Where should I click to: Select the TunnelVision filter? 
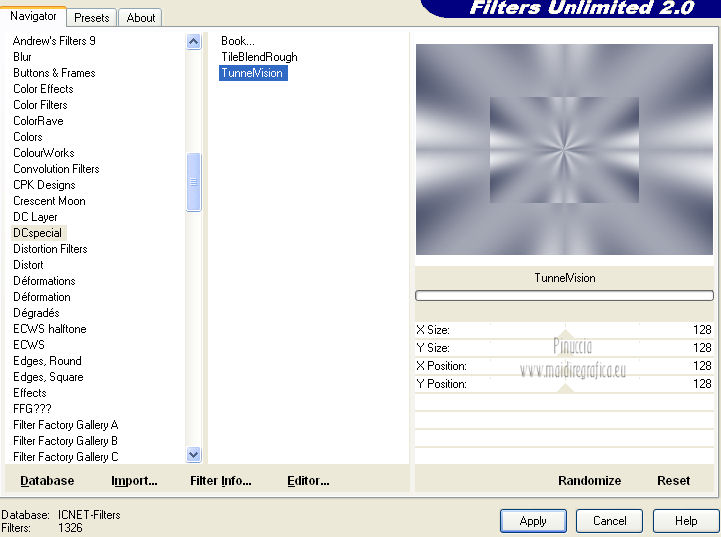click(x=253, y=73)
